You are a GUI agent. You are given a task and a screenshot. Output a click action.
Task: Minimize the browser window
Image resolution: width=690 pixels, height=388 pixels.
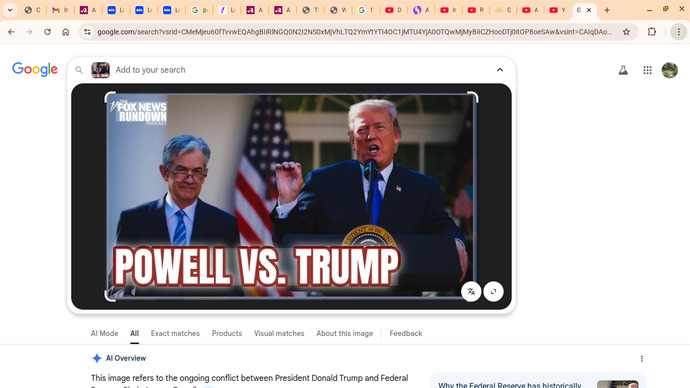click(x=649, y=10)
